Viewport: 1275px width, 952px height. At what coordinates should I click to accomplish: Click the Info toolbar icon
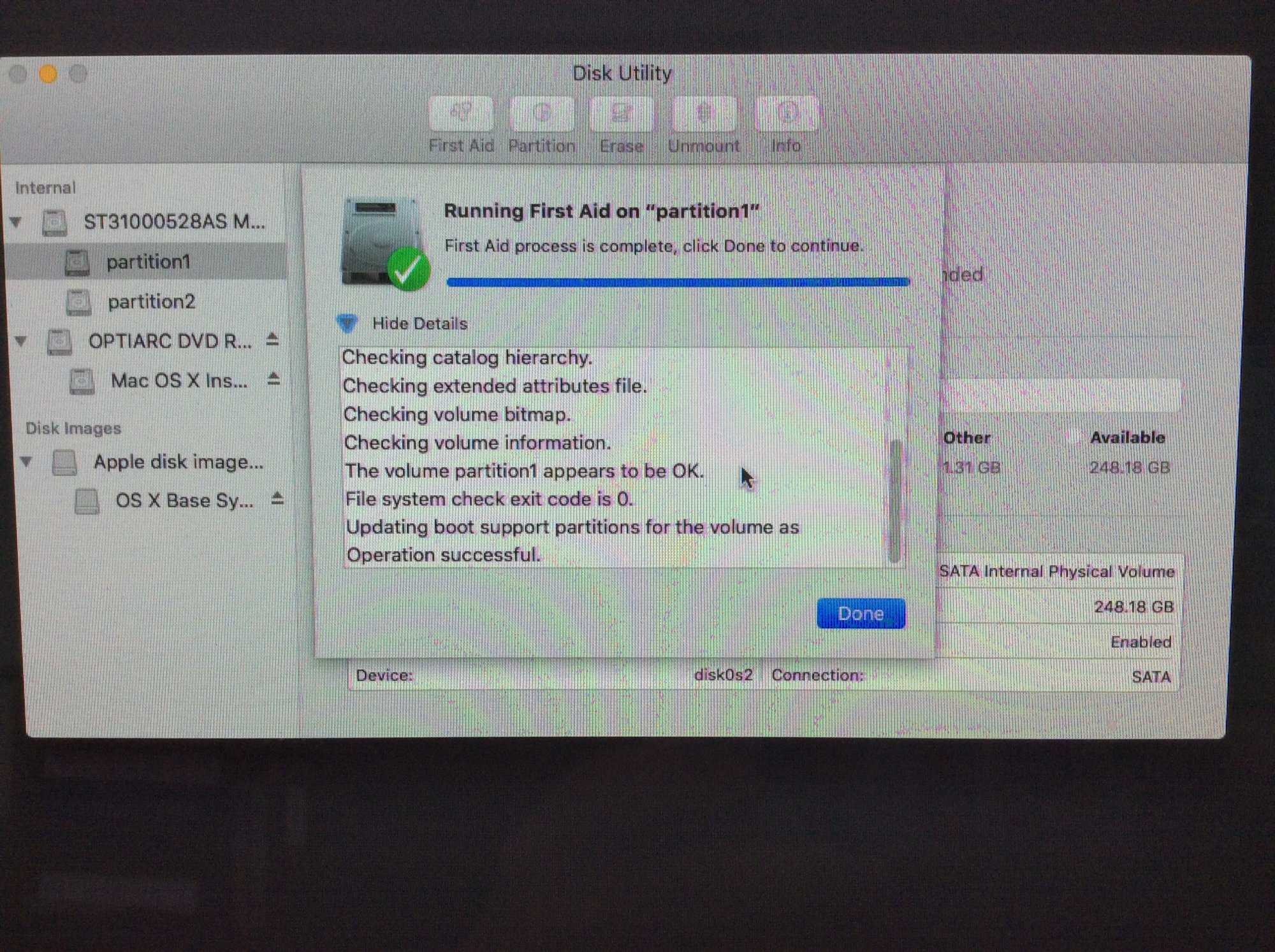pyautogui.click(x=785, y=113)
